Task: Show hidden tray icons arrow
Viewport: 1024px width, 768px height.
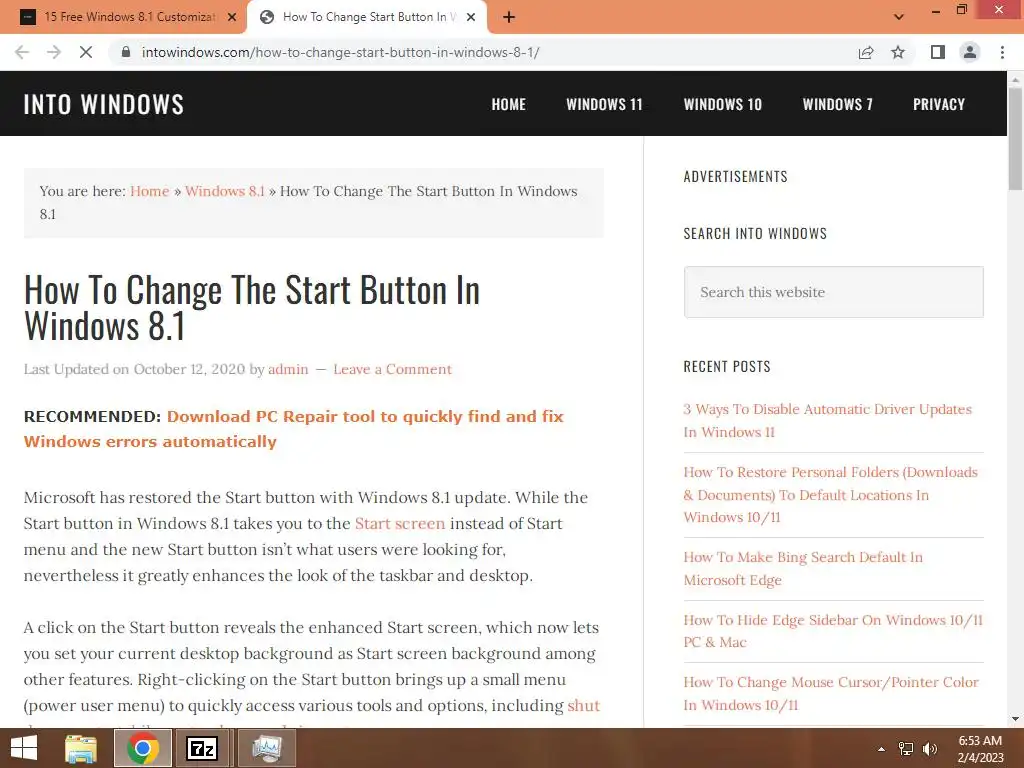Action: (882, 749)
